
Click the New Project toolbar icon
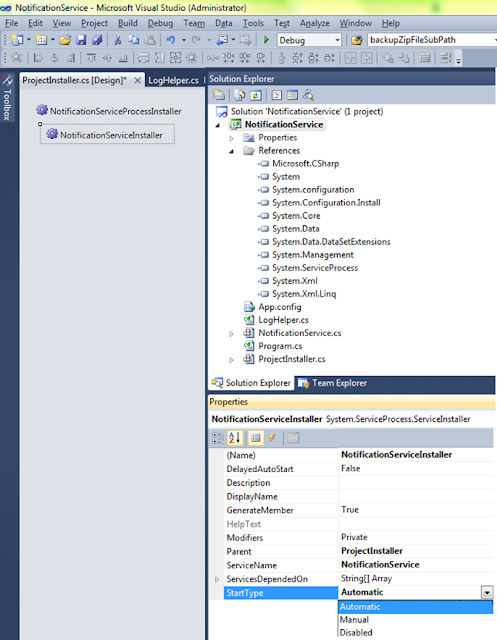pyautogui.click(x=17, y=40)
